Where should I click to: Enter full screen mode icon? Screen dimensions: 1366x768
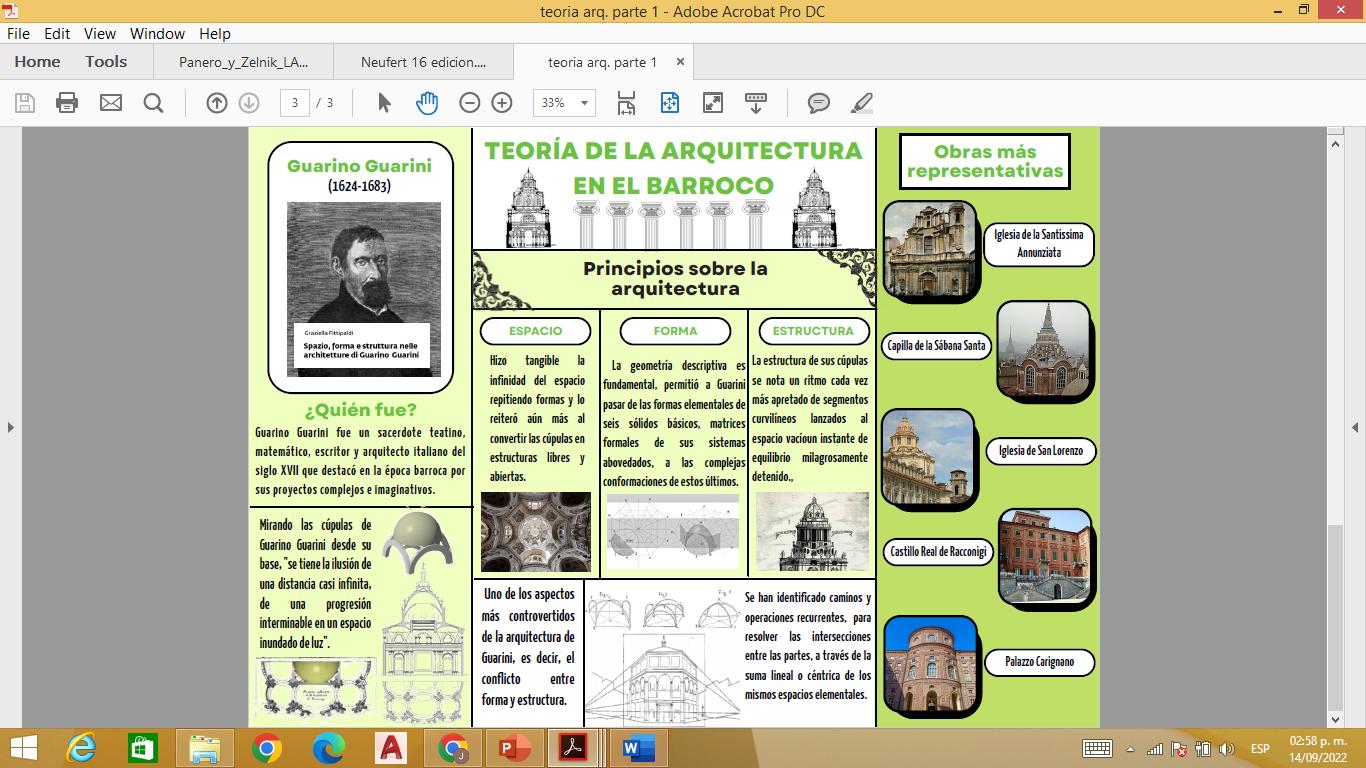[x=713, y=102]
